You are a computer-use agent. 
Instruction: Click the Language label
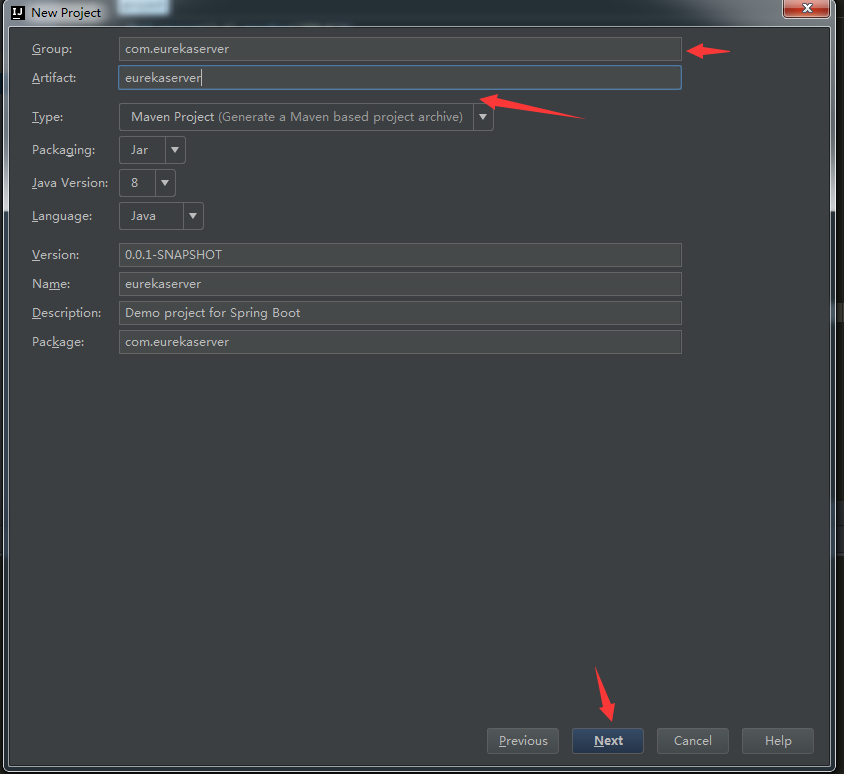click(62, 216)
